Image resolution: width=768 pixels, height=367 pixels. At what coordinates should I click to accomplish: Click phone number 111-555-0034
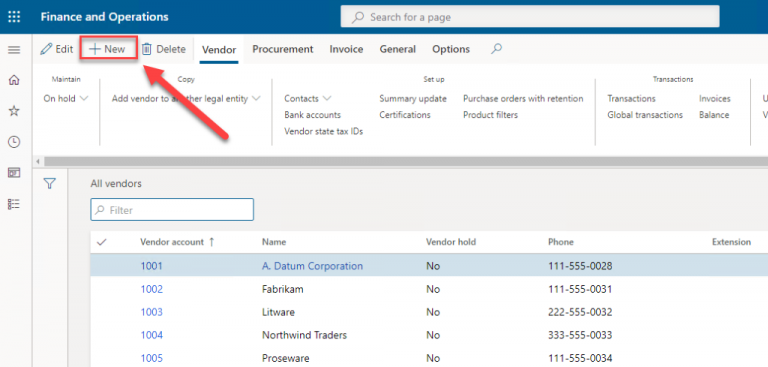pyautogui.click(x=580, y=358)
